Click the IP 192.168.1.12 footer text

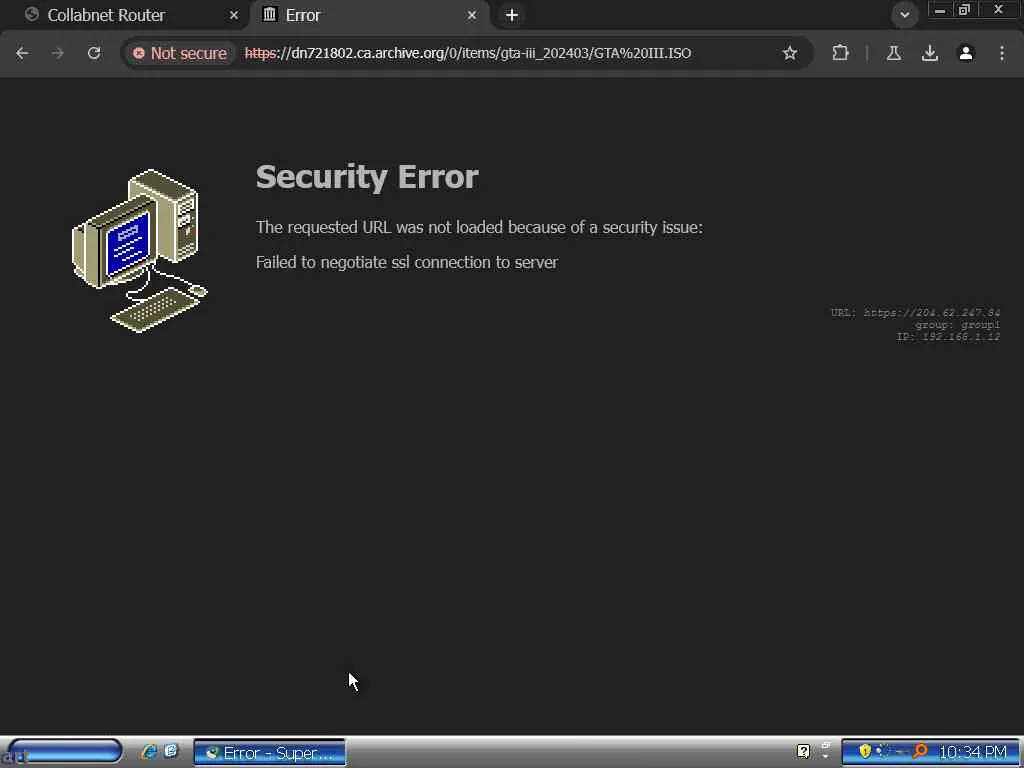pyautogui.click(x=948, y=337)
